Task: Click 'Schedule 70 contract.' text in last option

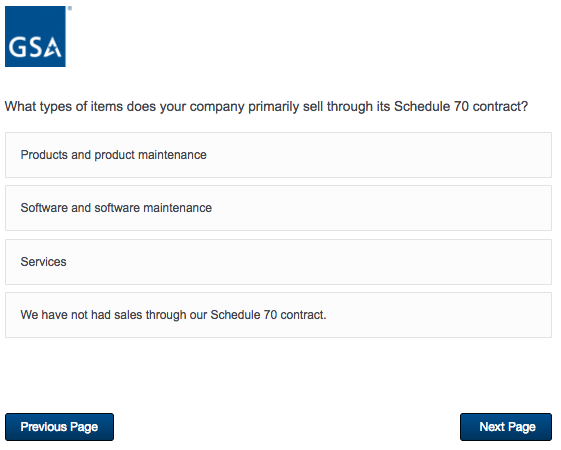Action: (x=268, y=315)
